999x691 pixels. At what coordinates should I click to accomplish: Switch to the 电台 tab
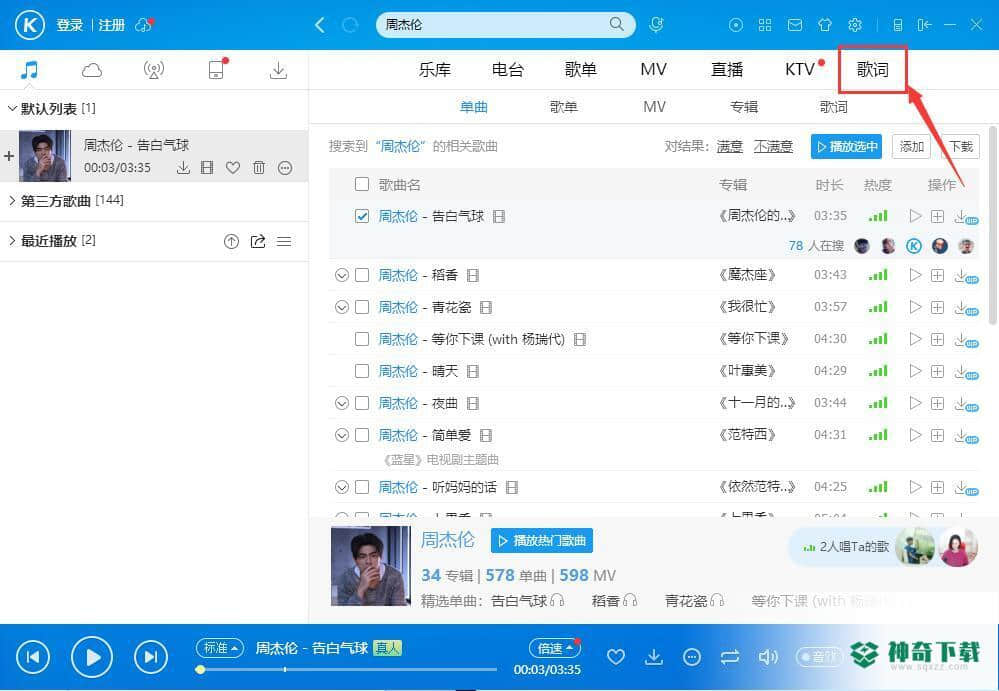(507, 69)
